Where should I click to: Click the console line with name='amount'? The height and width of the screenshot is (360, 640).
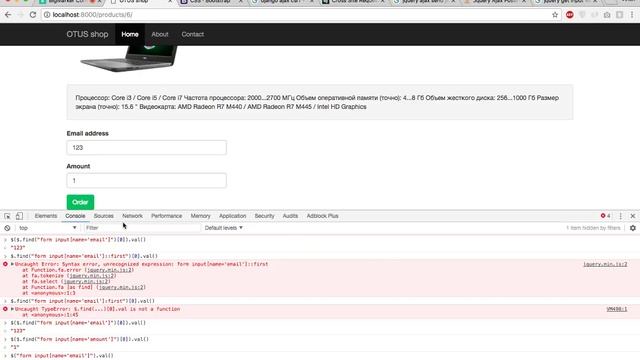click(x=80, y=339)
